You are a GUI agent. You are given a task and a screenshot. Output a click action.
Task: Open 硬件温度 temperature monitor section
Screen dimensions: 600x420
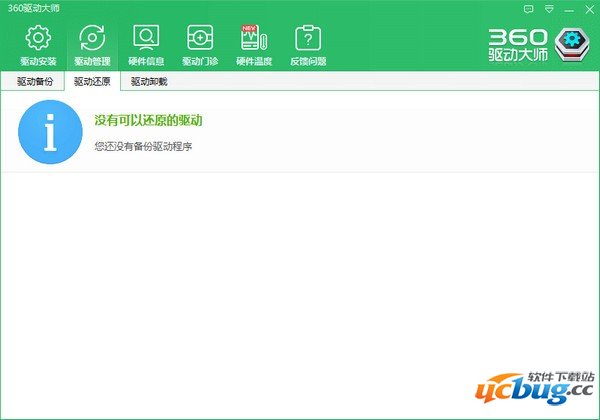click(x=254, y=45)
